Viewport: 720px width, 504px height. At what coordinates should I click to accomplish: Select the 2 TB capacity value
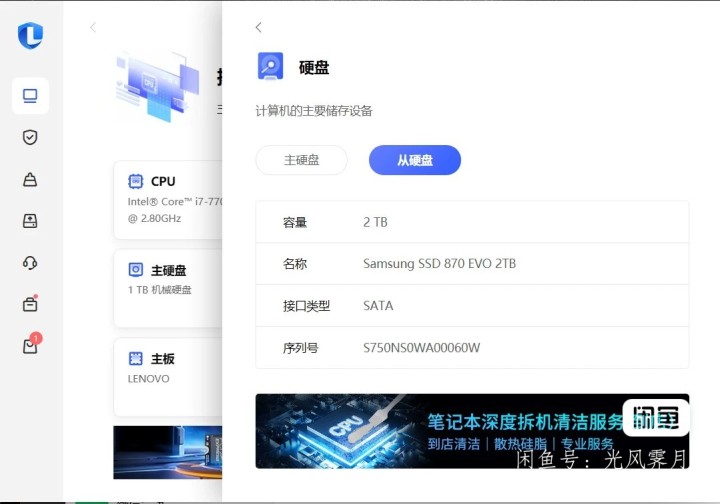(375, 222)
